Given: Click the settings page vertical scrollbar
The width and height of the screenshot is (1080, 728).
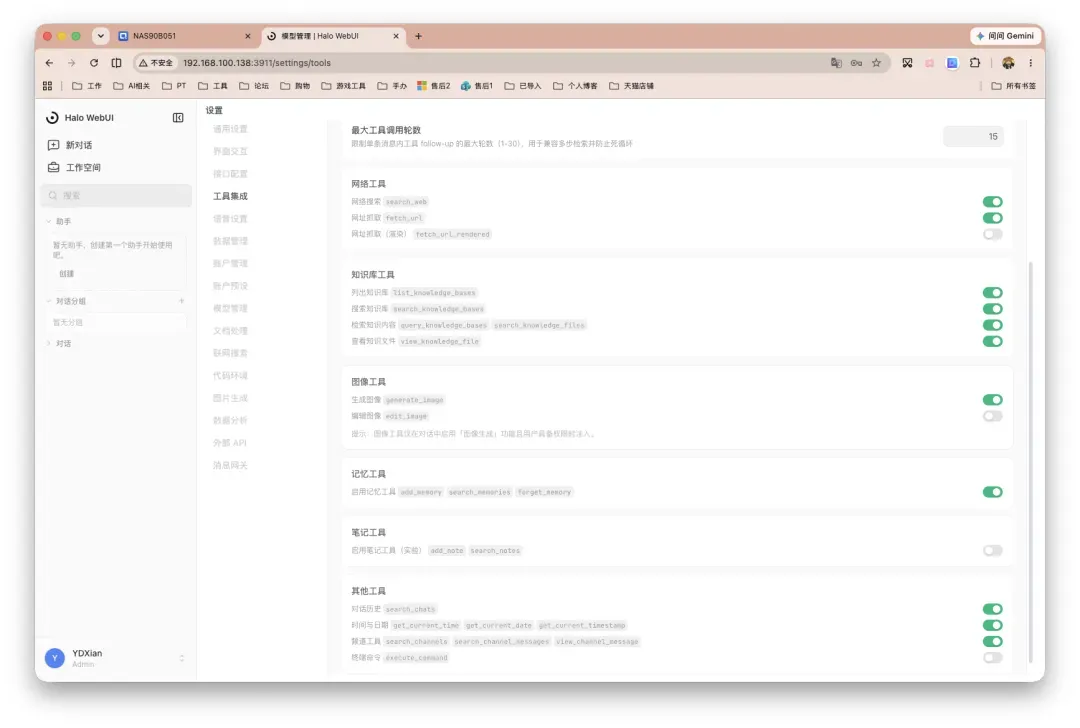Looking at the screenshot, I should [x=1031, y=461].
